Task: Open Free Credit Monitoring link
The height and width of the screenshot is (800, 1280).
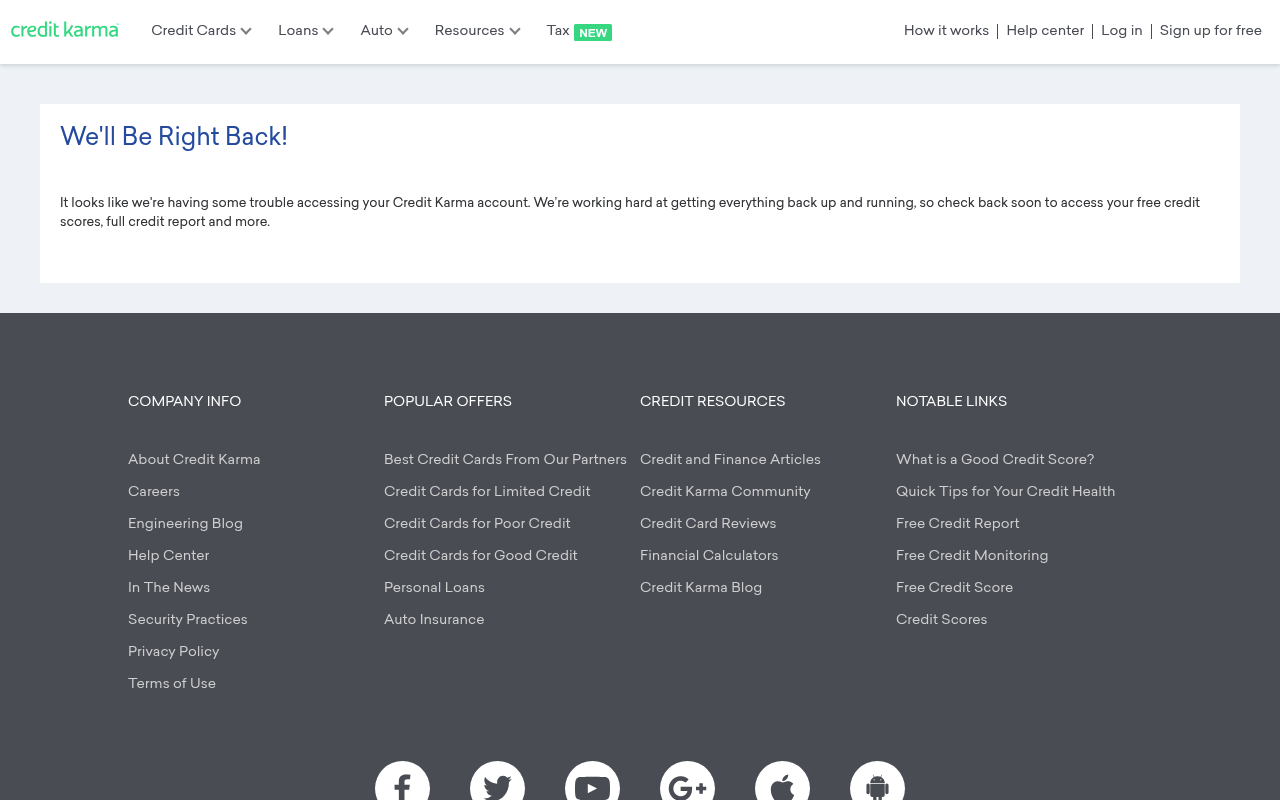Action: coord(972,555)
